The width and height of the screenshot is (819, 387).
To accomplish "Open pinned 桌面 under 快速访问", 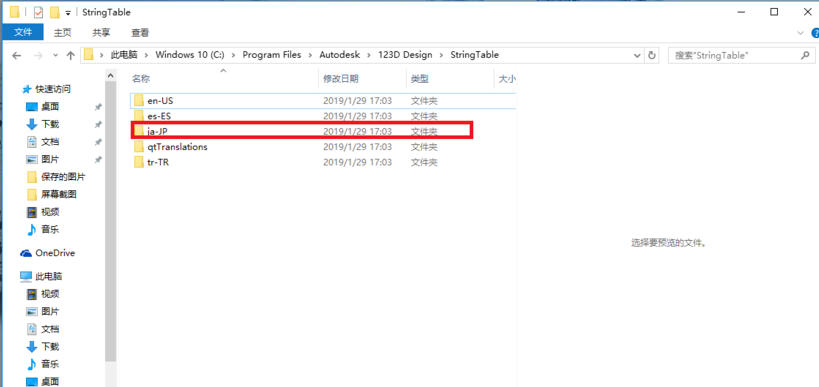I will point(50,107).
